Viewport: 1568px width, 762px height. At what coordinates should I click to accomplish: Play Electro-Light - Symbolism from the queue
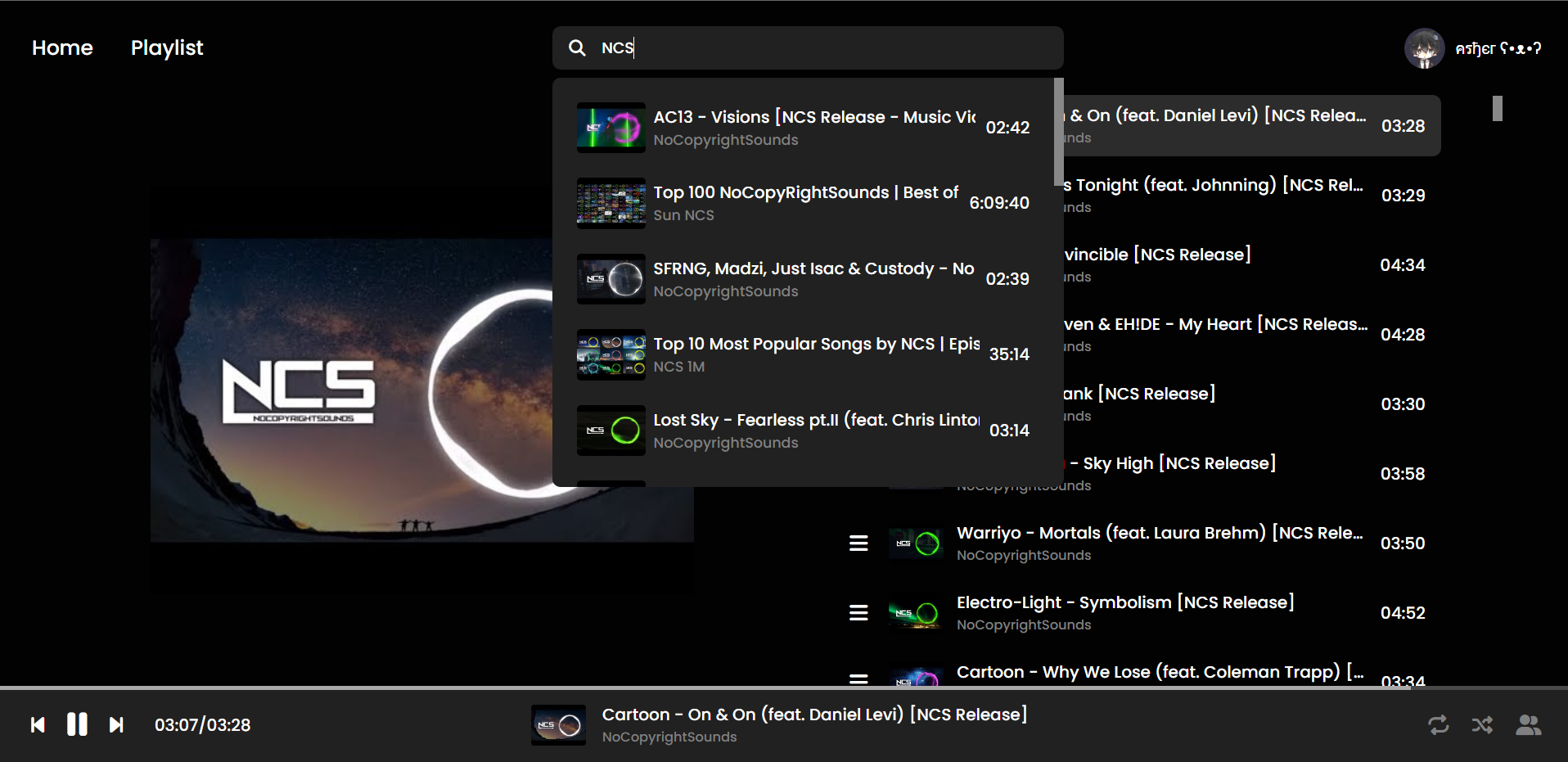coord(1140,613)
